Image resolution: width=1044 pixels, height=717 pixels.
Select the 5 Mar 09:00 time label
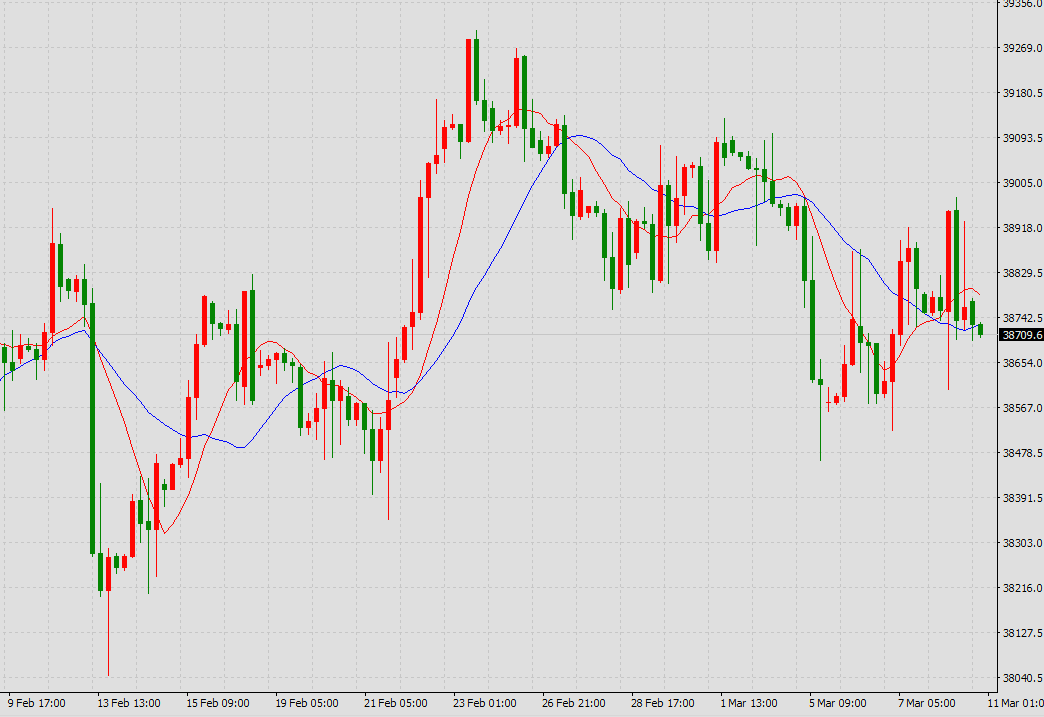[839, 703]
